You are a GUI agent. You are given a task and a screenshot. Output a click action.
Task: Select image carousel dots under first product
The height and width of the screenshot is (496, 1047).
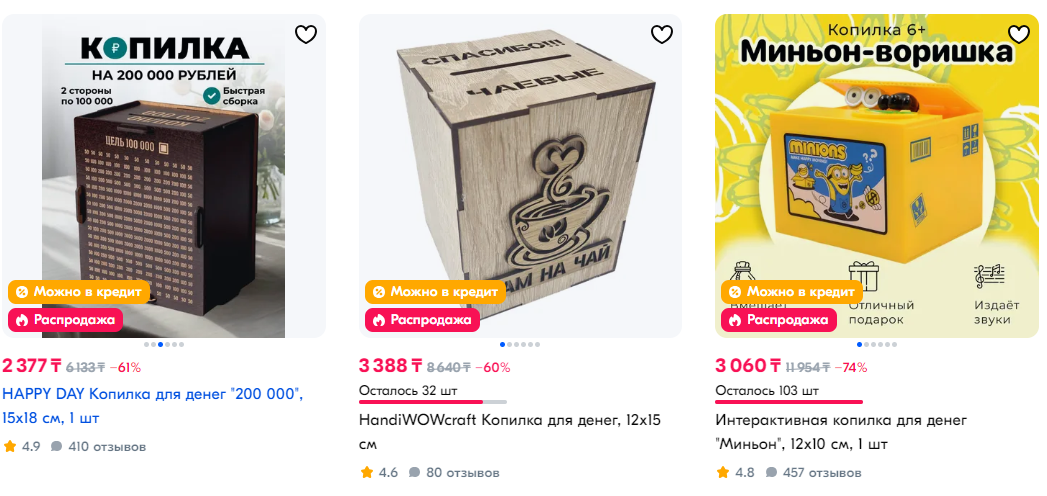[x=164, y=344]
